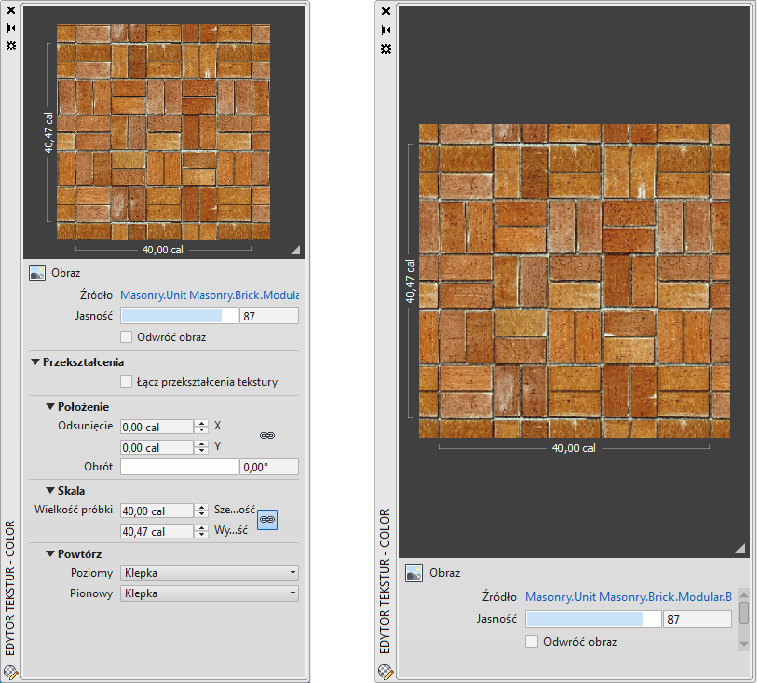Click the preview resize corner in right panel
The image size is (757, 683).
(x=740, y=547)
